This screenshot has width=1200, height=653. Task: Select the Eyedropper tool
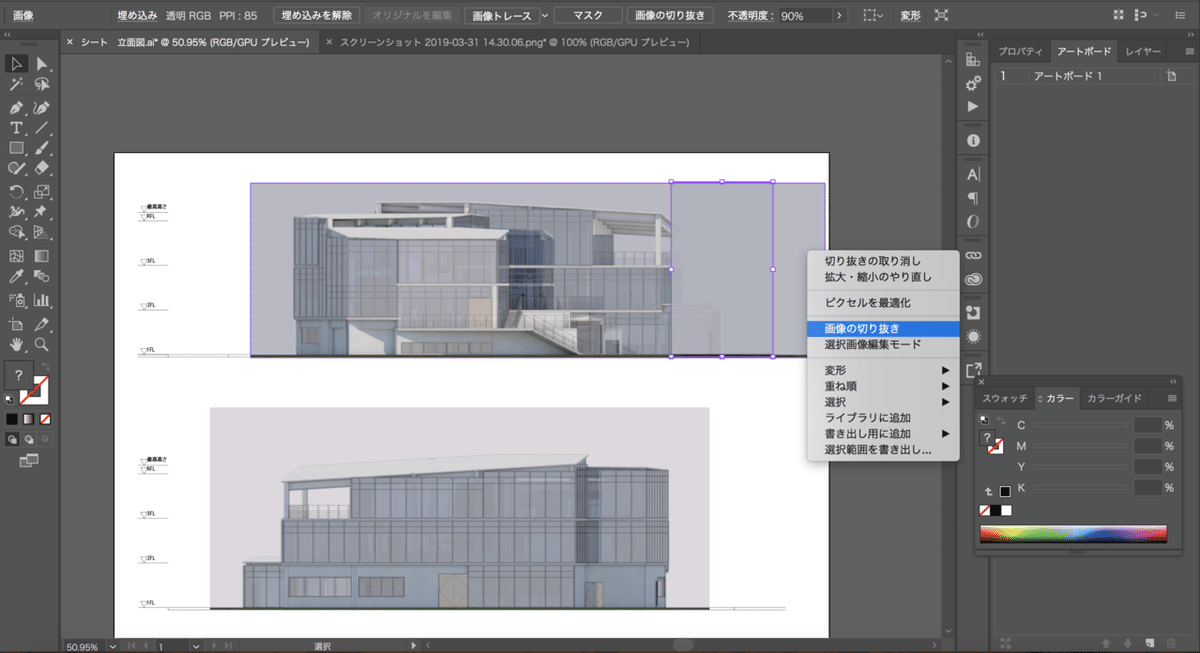[17, 277]
